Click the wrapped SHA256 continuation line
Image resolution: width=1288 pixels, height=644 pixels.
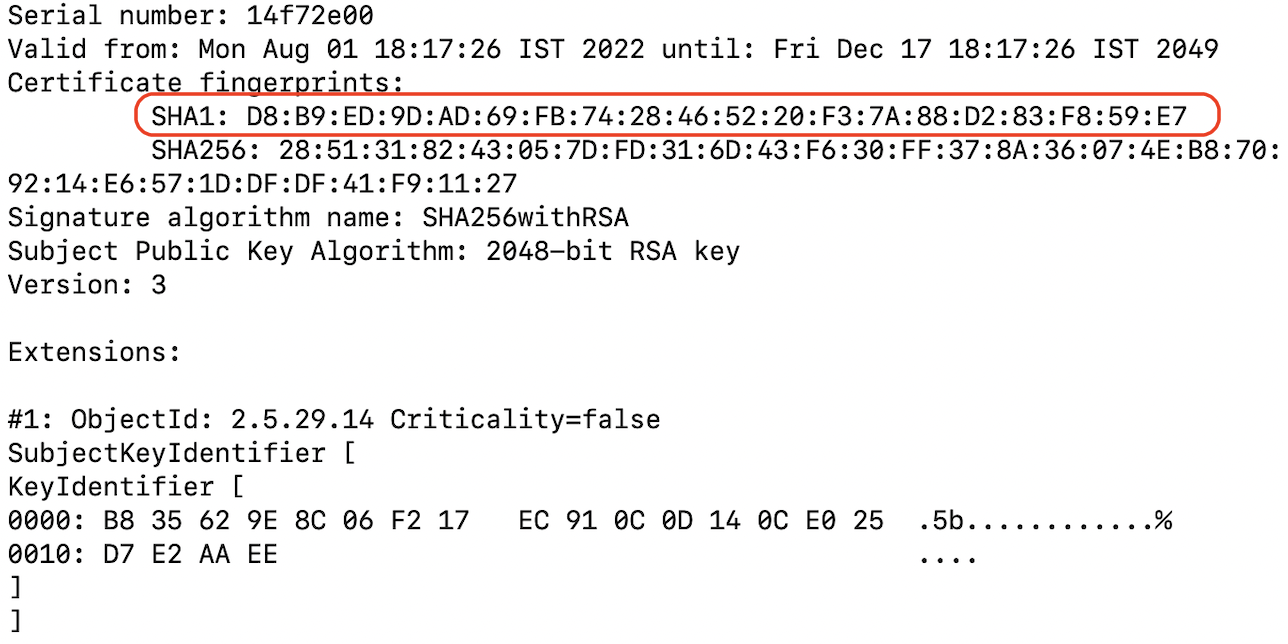262,185
